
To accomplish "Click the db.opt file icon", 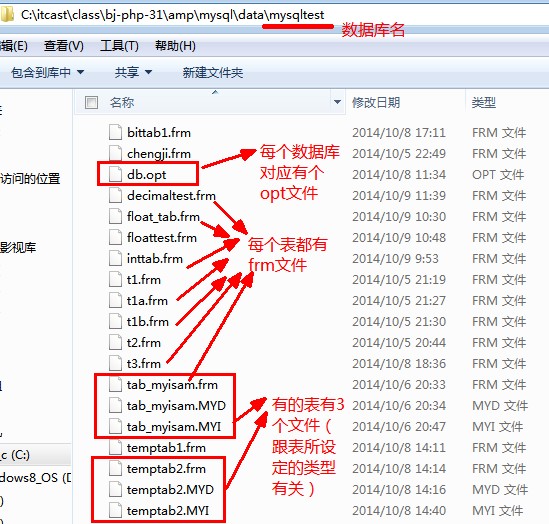I will coord(115,174).
